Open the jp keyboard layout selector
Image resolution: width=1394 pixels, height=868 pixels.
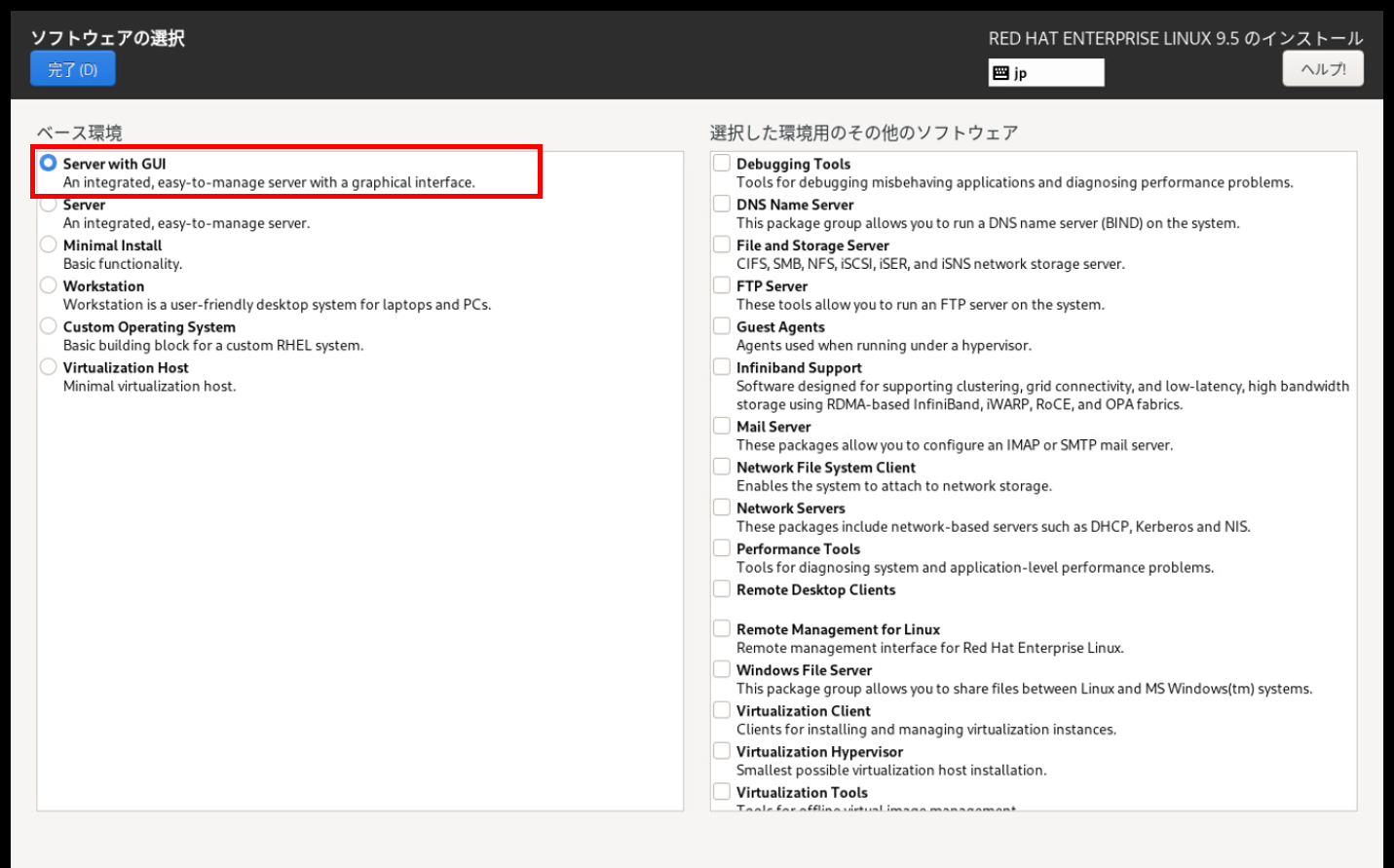click(1047, 72)
